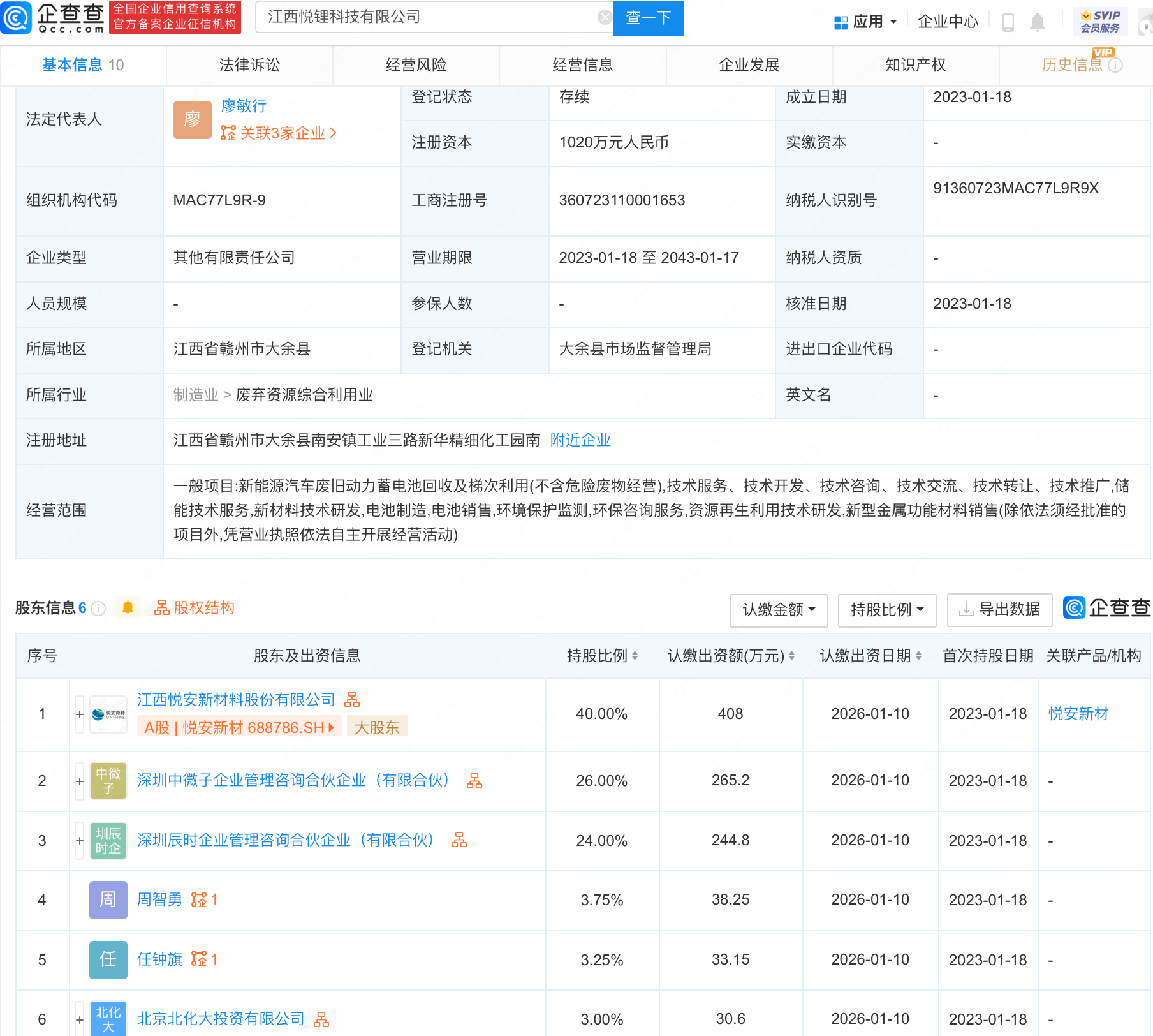Open 深圳辰时企业管理咨询合伙企业 link
Screen dimensions: 1153x1036
pyautogui.click(x=287, y=840)
